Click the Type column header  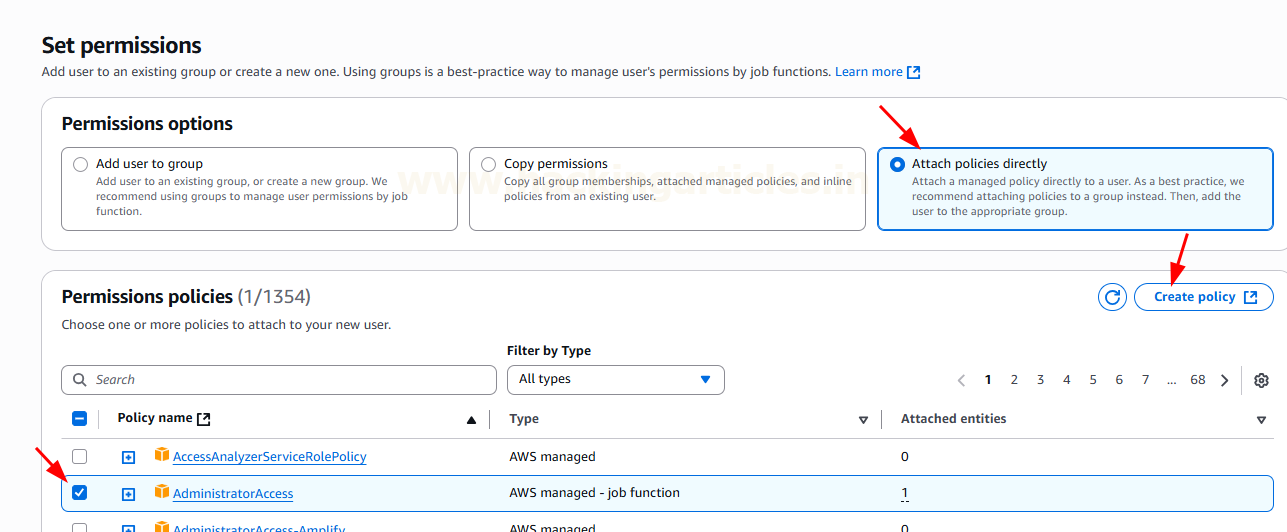pos(524,419)
